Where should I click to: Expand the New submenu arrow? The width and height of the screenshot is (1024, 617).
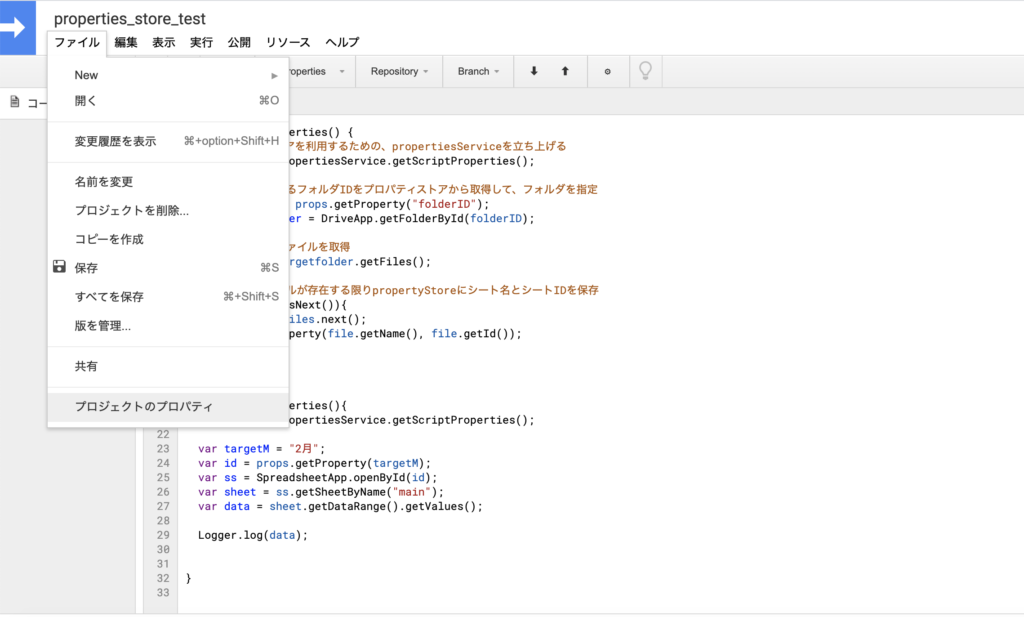(274, 76)
